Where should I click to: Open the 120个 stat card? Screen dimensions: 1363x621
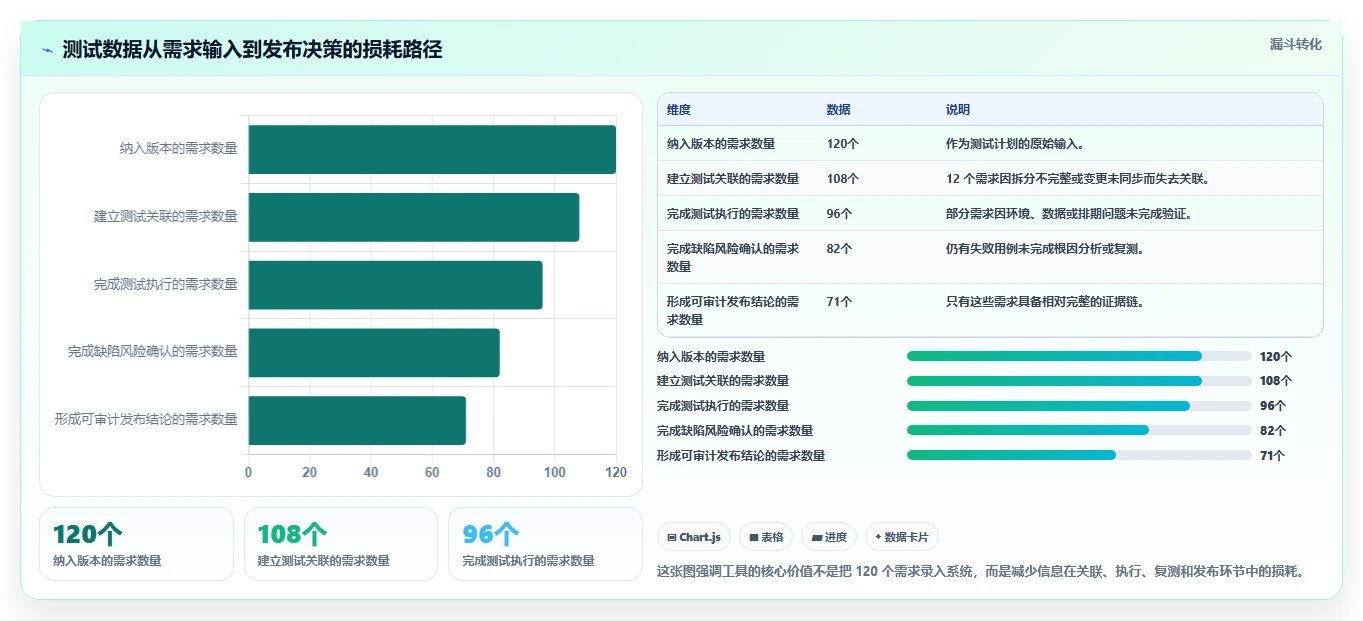click(x=136, y=544)
